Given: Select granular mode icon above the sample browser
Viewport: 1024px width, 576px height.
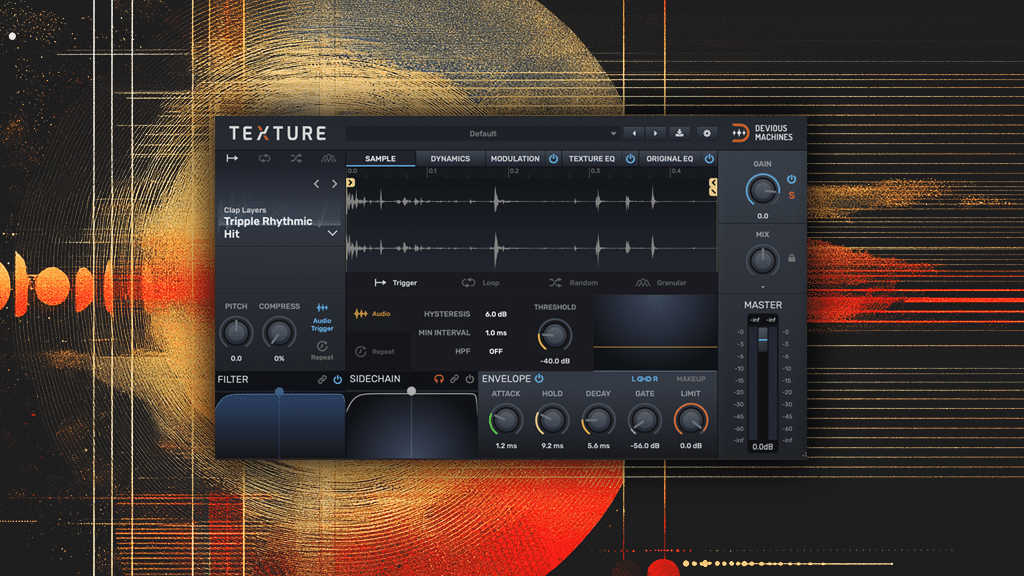Looking at the screenshot, I should 328,158.
